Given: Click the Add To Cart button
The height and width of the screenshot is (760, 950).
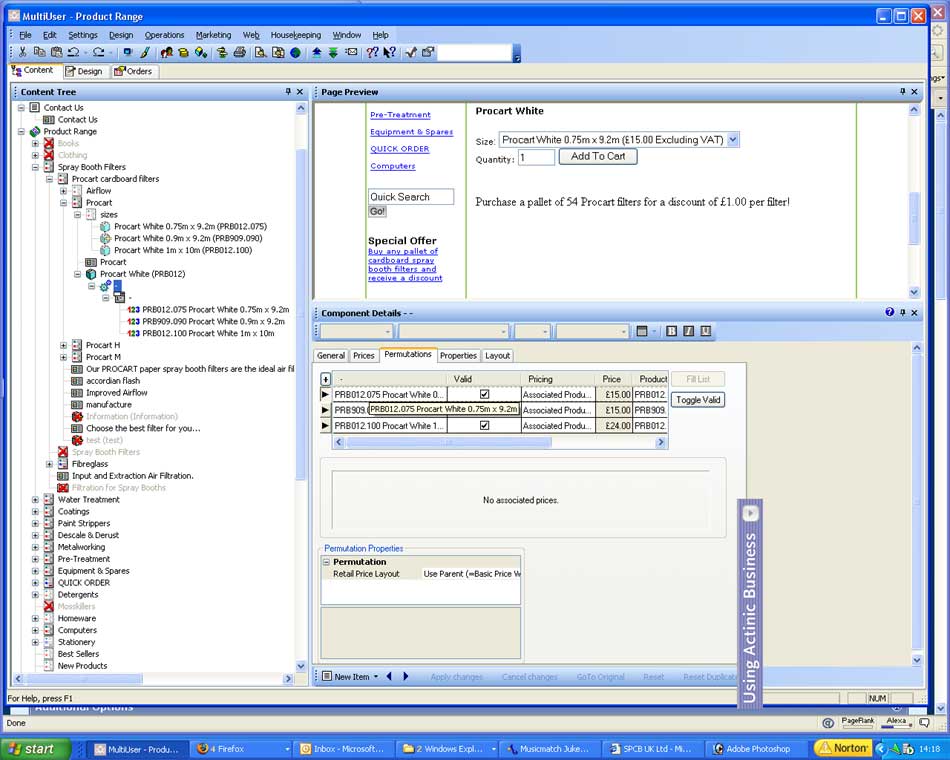Looking at the screenshot, I should click(x=598, y=156).
